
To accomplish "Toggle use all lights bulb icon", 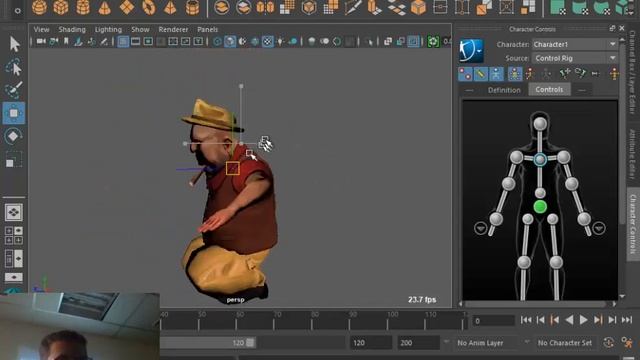I will pos(280,41).
